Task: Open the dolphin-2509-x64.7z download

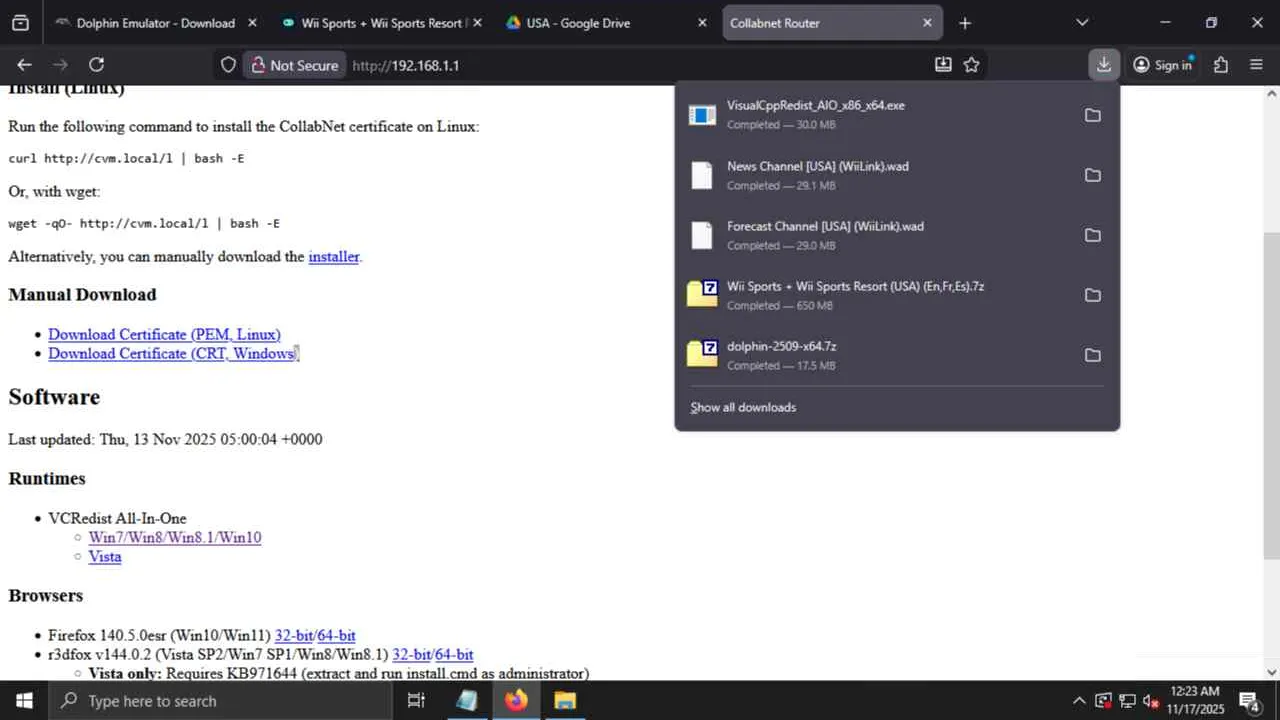Action: pos(876,355)
